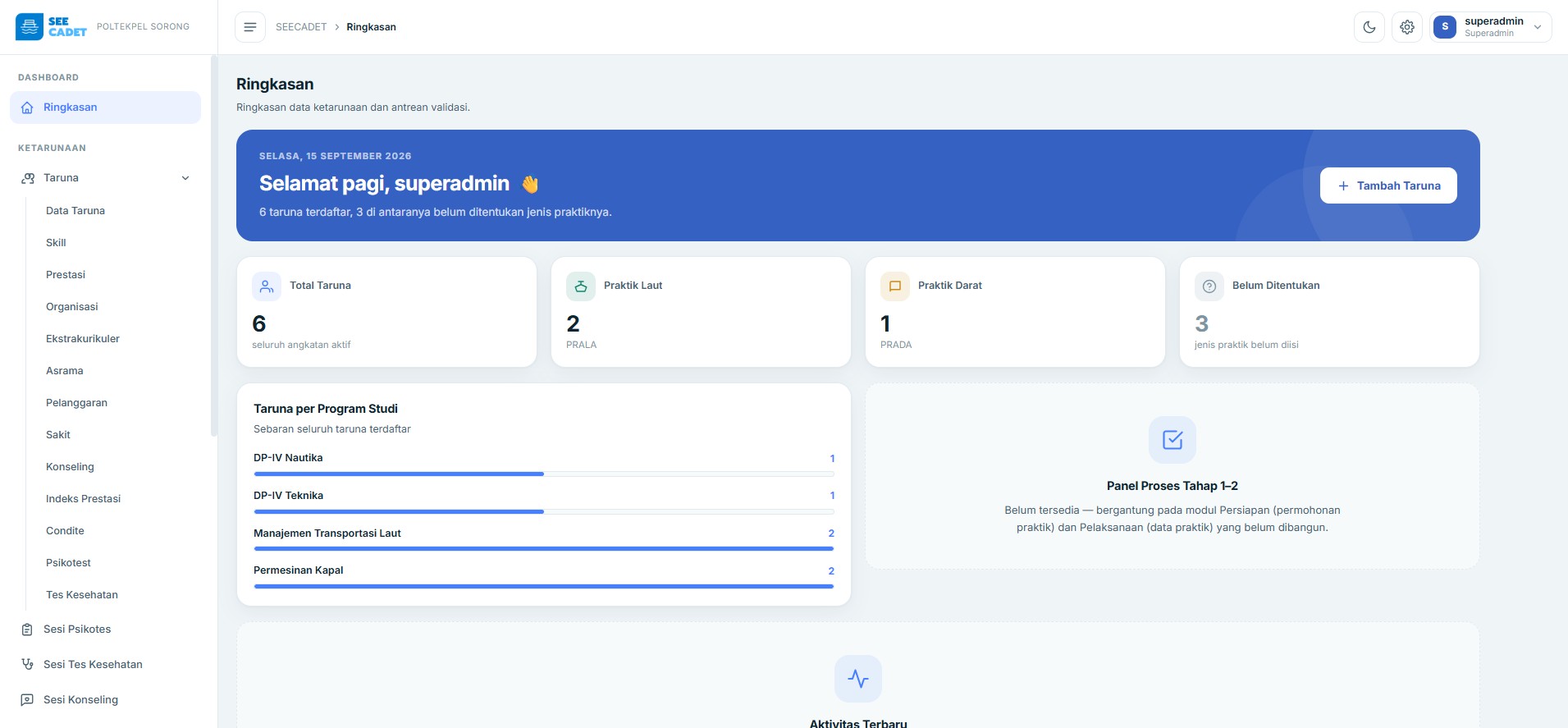Click the Praktik Laut ship icon
Viewport: 1568px width, 728px height.
(x=581, y=286)
